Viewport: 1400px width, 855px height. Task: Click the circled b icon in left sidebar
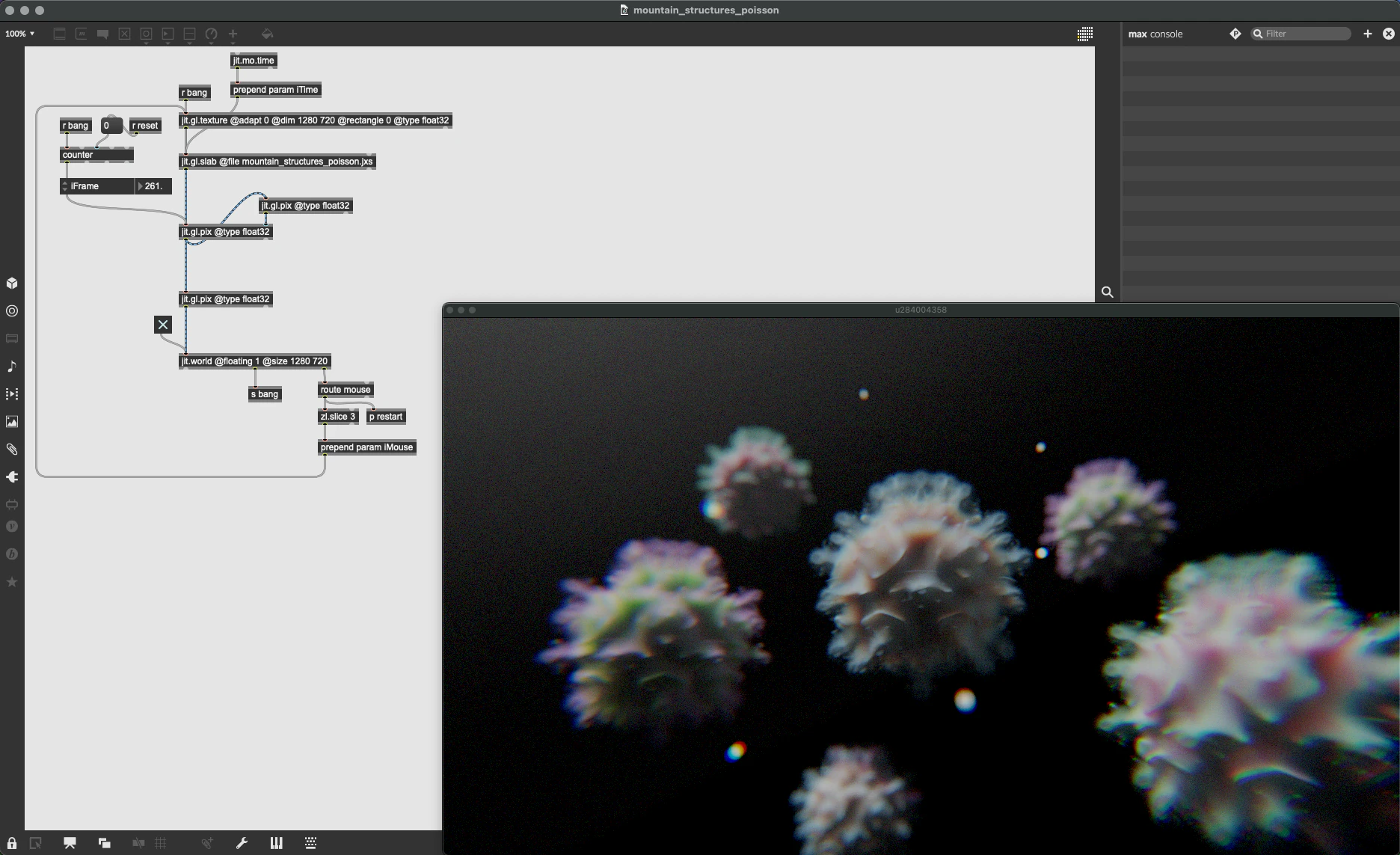pyautogui.click(x=12, y=554)
